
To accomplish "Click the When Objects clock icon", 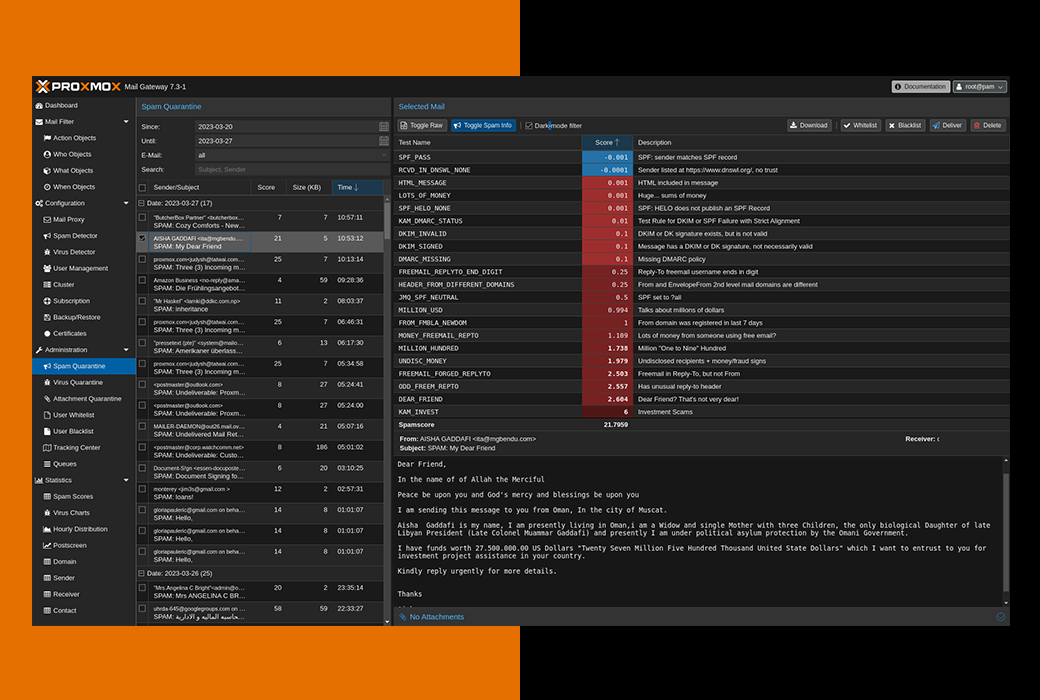I will [47, 187].
